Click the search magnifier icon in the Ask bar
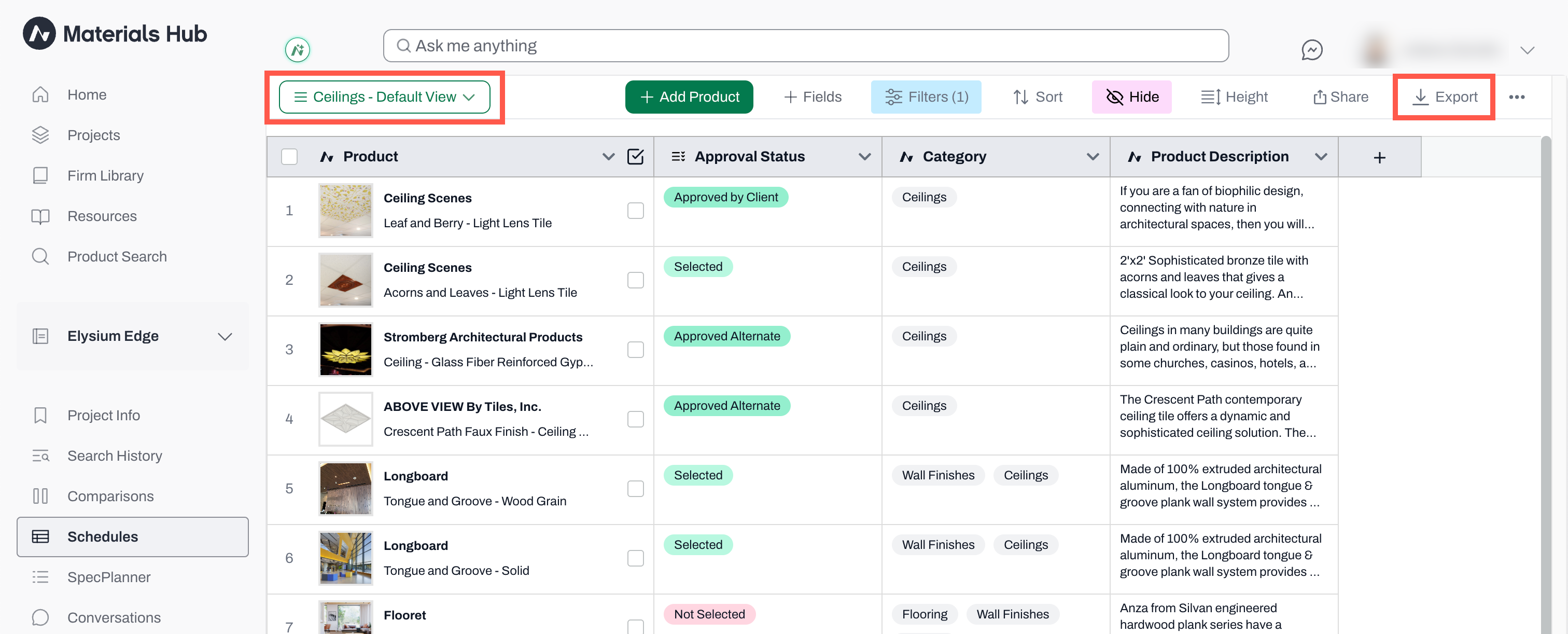Viewport: 1568px width, 634px height. (403, 46)
